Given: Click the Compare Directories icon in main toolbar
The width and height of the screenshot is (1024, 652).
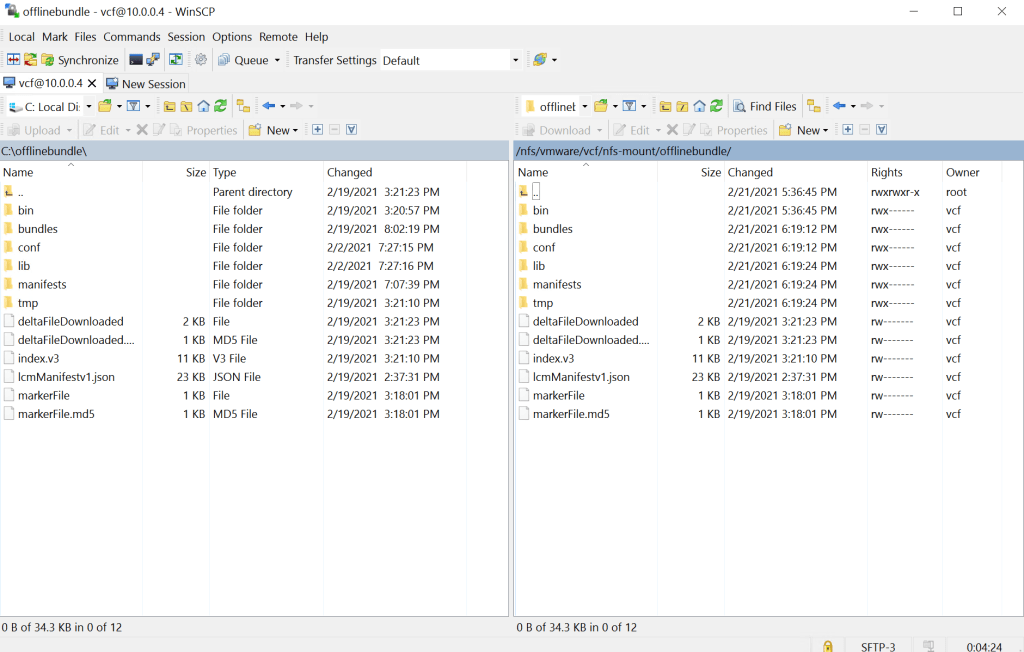Looking at the screenshot, I should (x=13, y=60).
